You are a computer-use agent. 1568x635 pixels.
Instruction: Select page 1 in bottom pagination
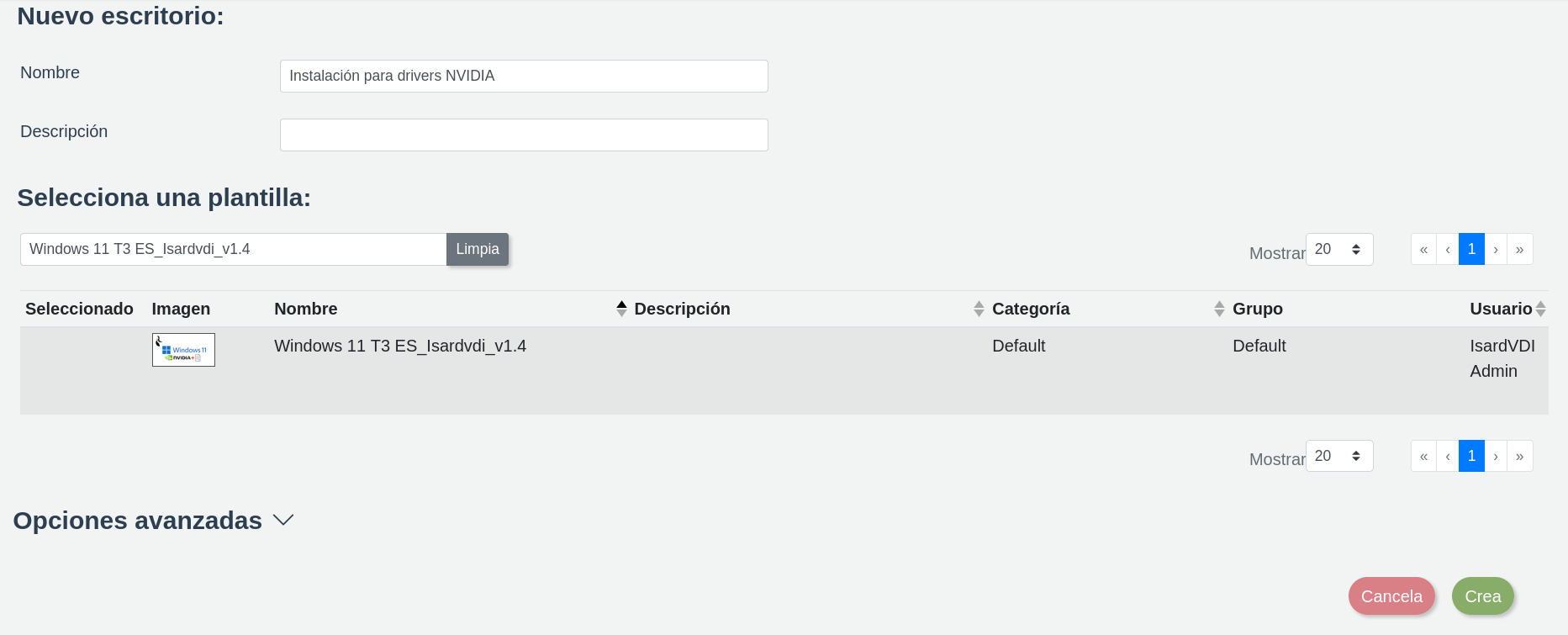point(1471,457)
